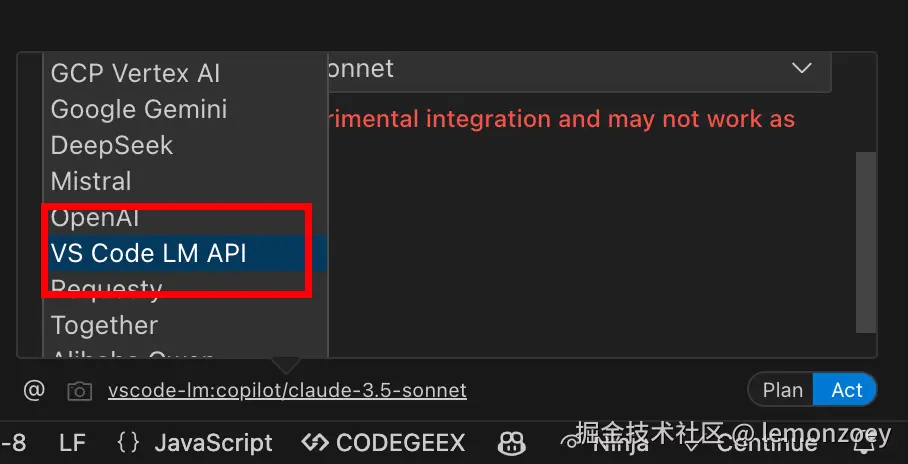Select Mistral in provider dropdown
Image resolution: width=908 pixels, height=464 pixels.
tap(91, 181)
